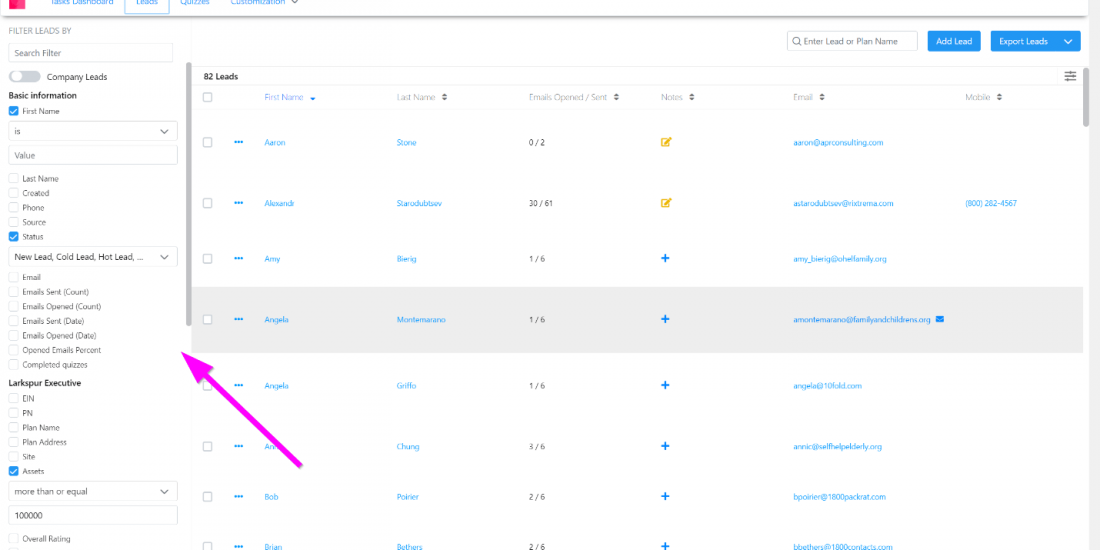
Task: Add a note for Amy Bierig
Action: pyautogui.click(x=665, y=258)
